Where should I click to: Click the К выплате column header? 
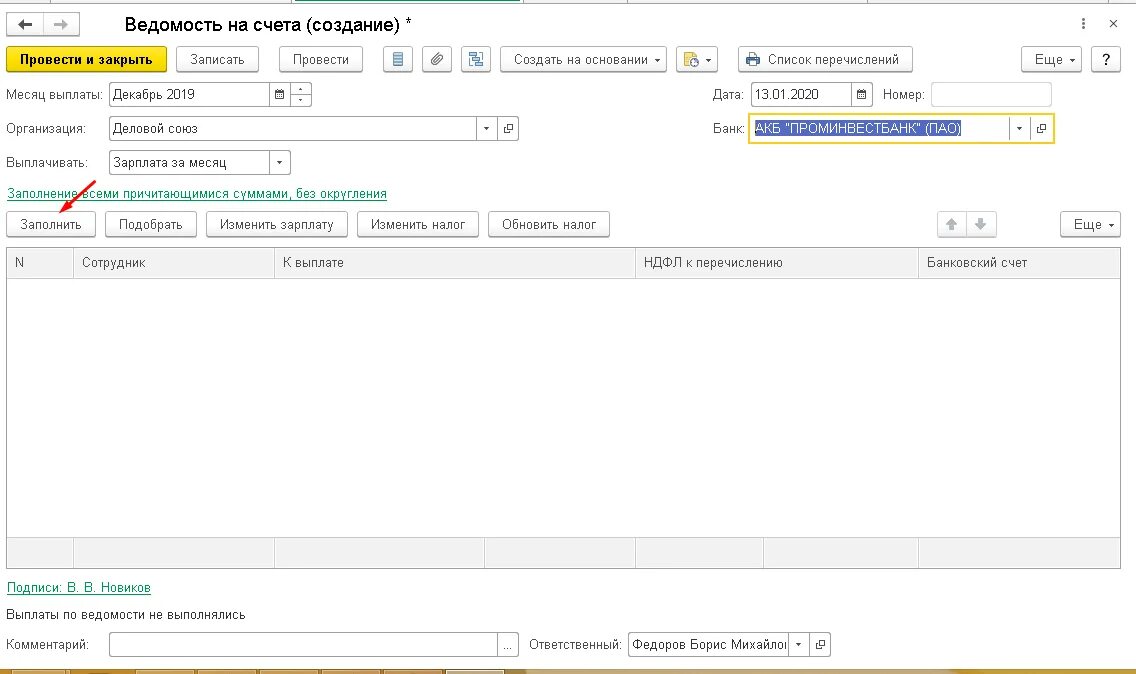[x=455, y=263]
